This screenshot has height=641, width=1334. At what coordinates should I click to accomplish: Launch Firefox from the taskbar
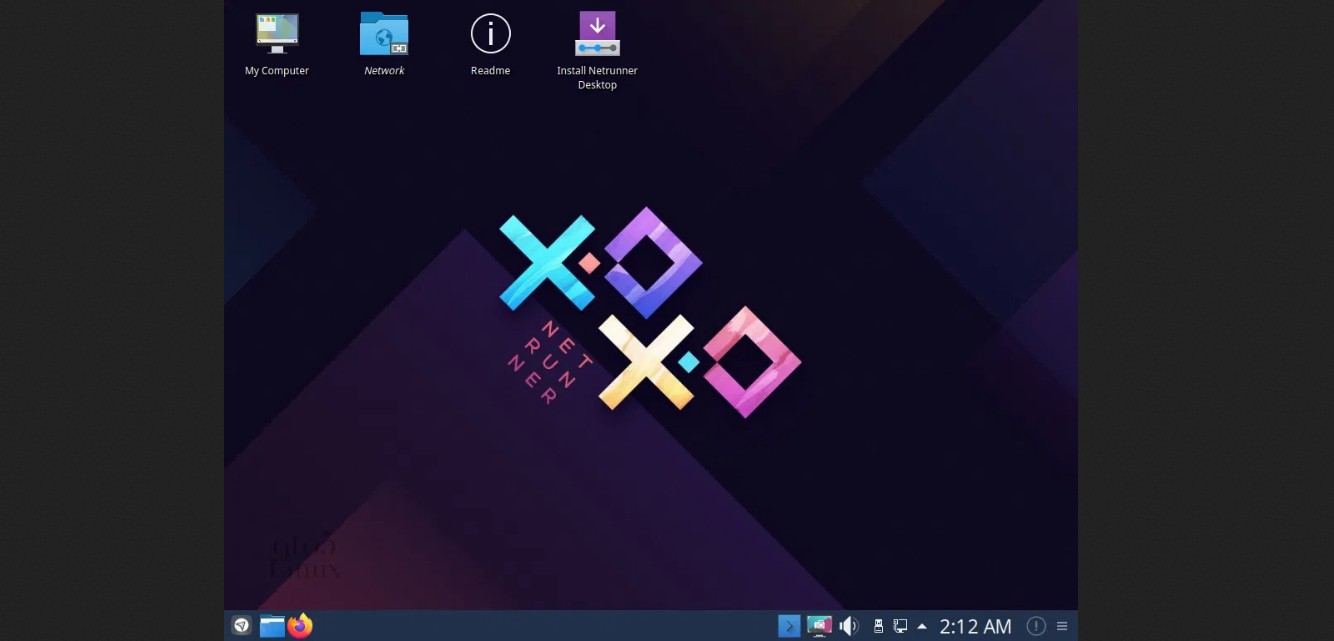coord(300,626)
